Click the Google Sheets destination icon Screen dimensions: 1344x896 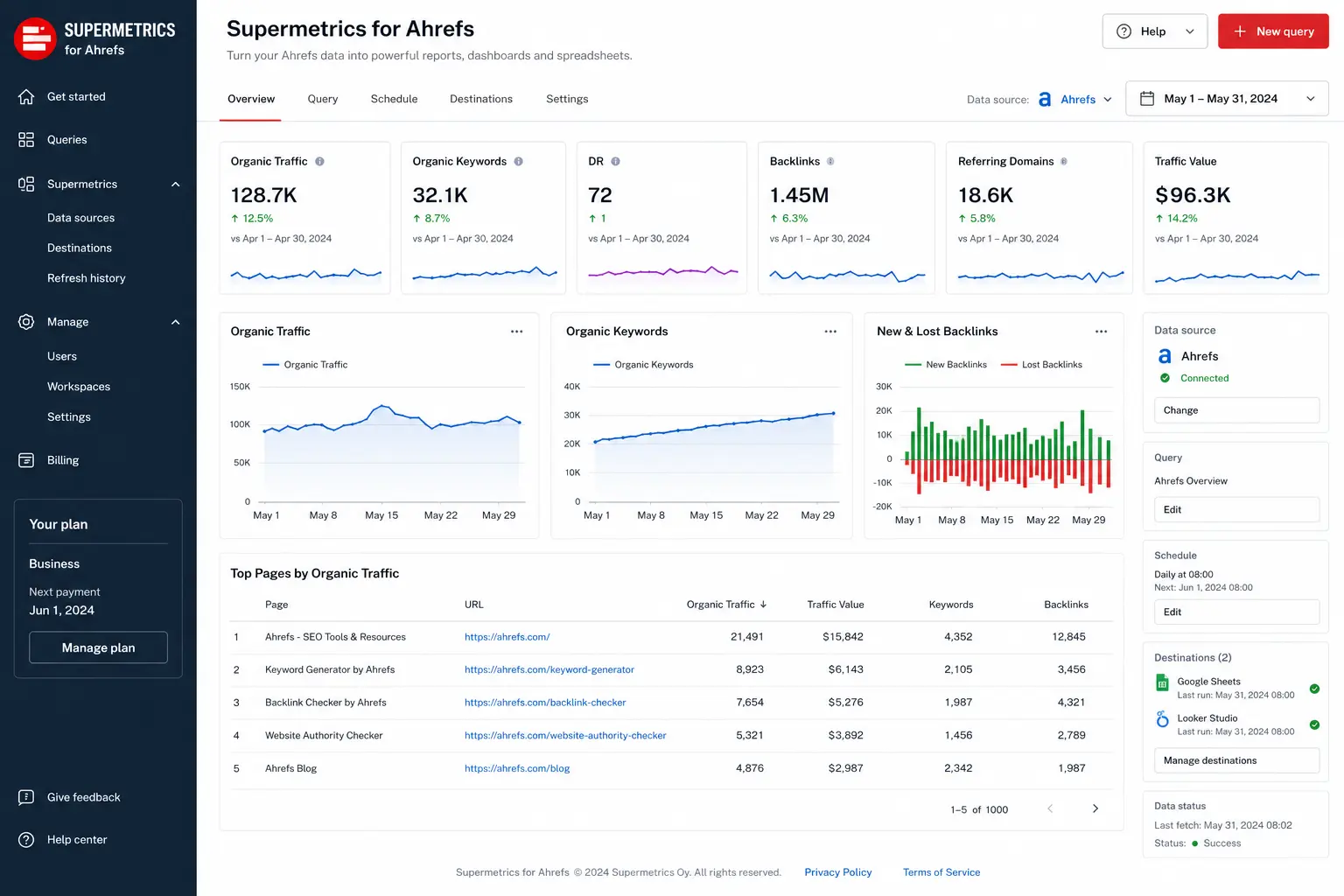[1162, 682]
